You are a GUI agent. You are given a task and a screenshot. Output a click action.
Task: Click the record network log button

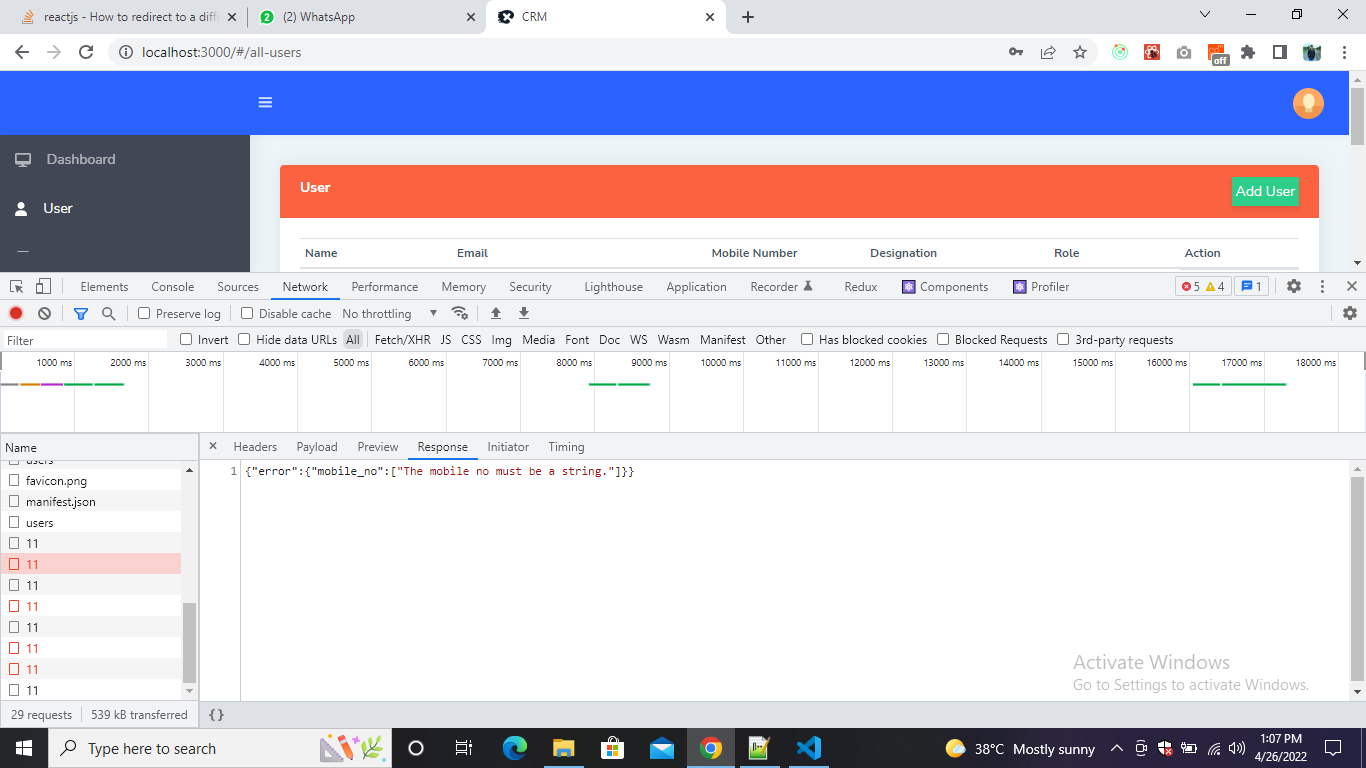(x=16, y=313)
